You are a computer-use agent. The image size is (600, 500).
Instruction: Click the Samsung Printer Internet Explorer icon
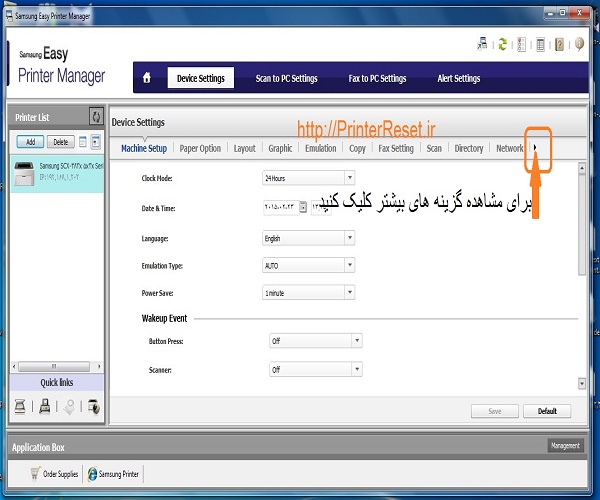point(92,474)
